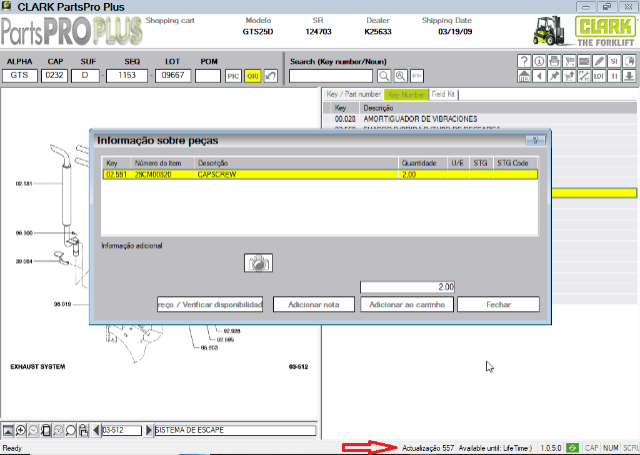Go to previous diagram page arrow
Image resolution: width=640 pixels, height=455 pixels.
96,430
